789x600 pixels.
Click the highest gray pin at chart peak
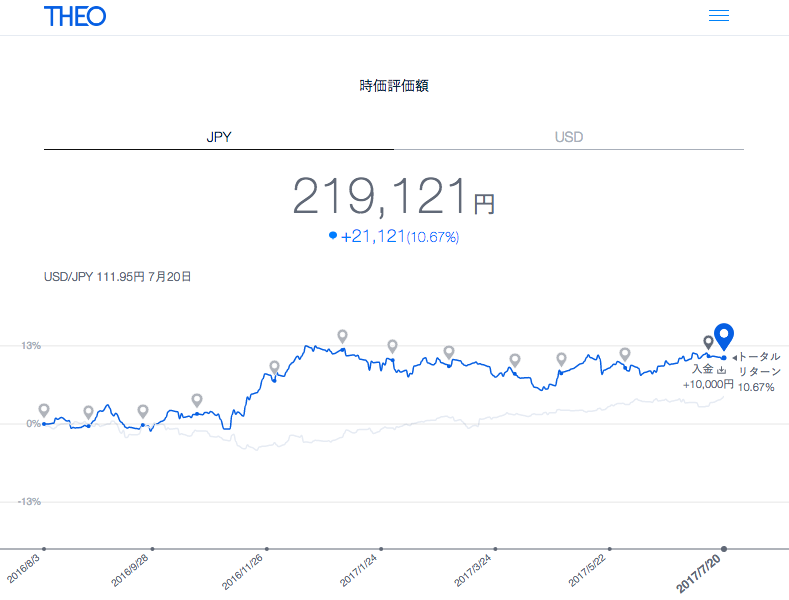tap(342, 336)
